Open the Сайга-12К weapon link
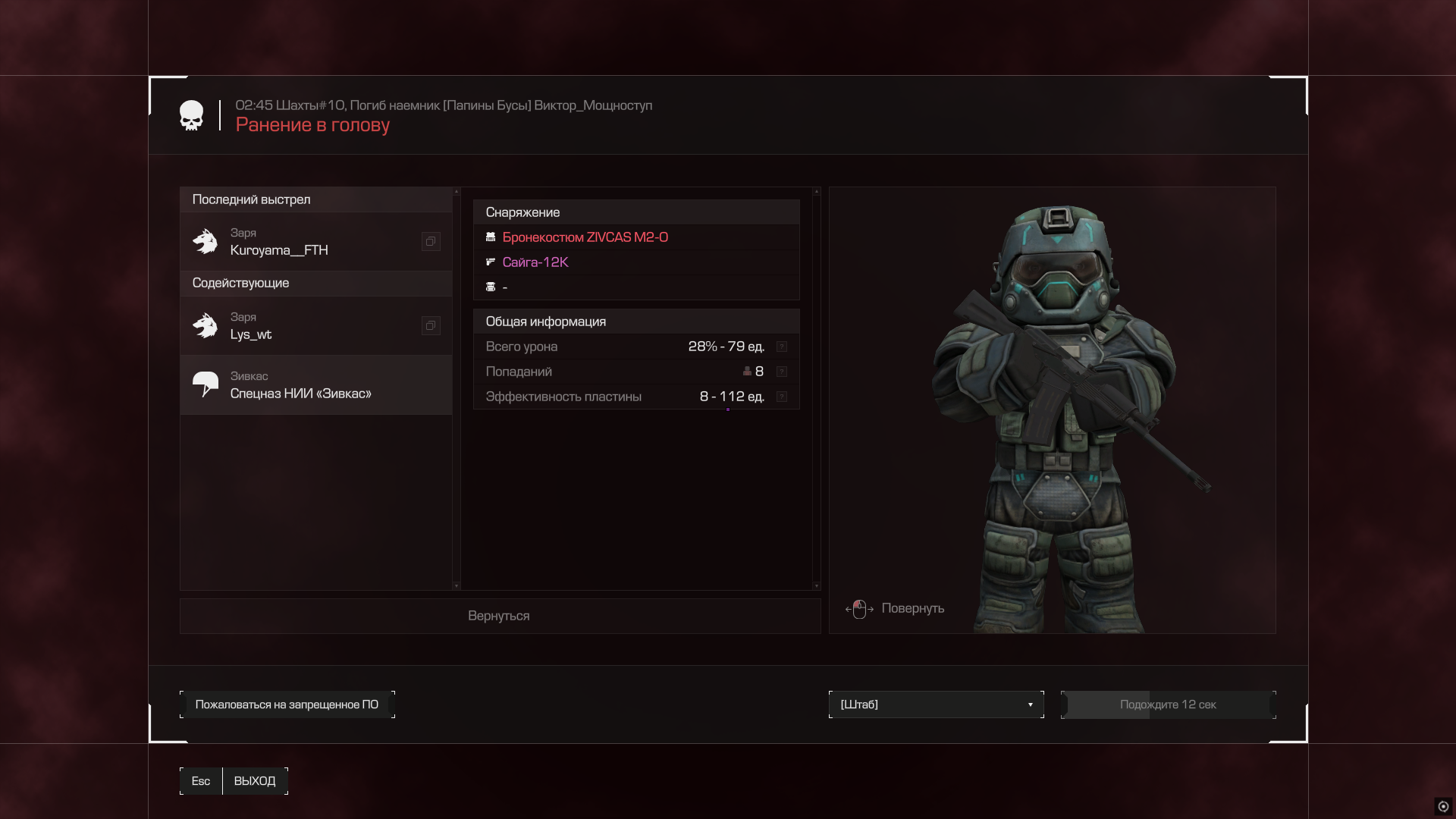Screen dimensions: 1456x819 (x=535, y=262)
